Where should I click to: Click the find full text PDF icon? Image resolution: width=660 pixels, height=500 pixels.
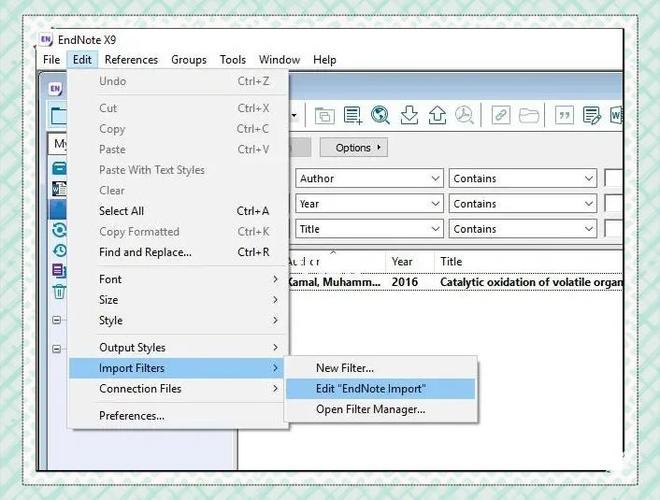464,115
